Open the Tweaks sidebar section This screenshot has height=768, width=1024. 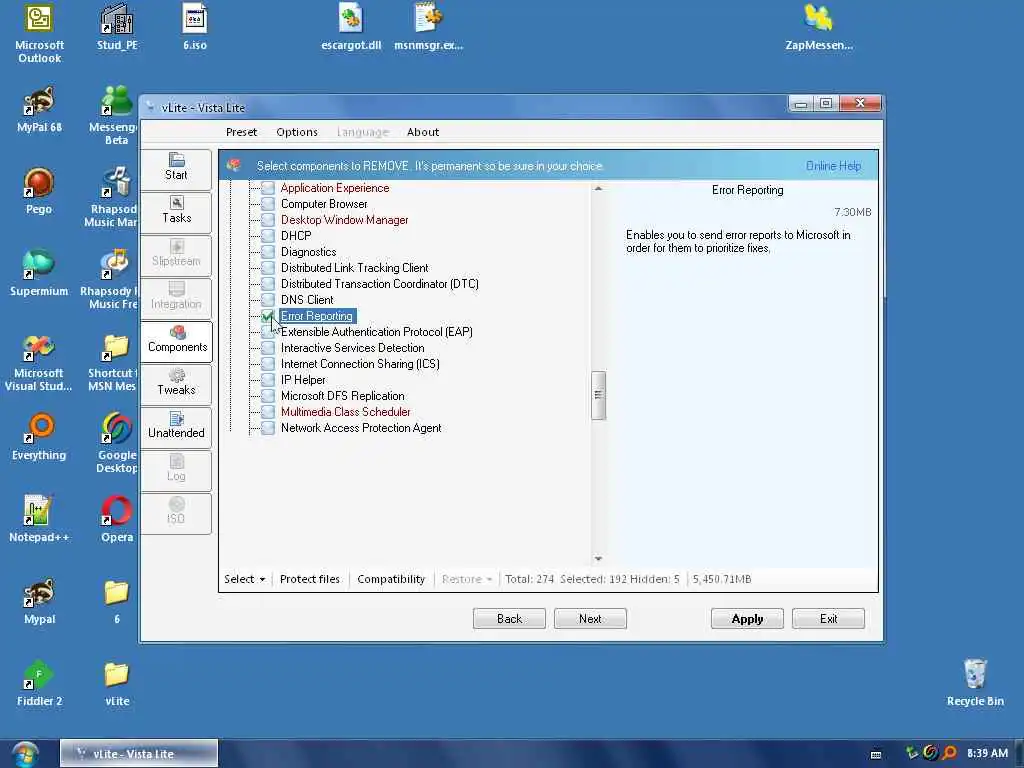point(176,383)
